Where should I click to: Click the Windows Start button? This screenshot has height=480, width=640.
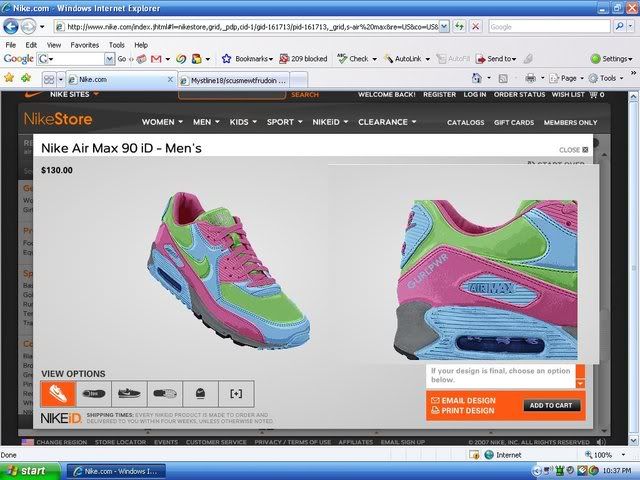click(x=31, y=471)
